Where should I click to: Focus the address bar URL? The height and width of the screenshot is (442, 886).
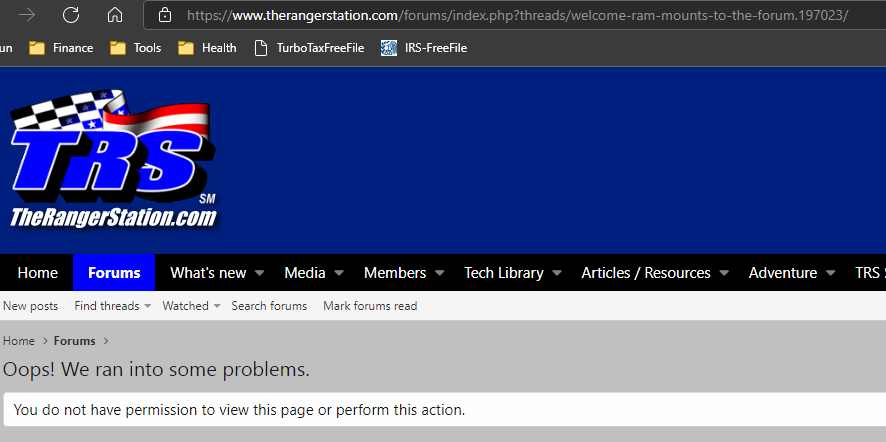[517, 15]
